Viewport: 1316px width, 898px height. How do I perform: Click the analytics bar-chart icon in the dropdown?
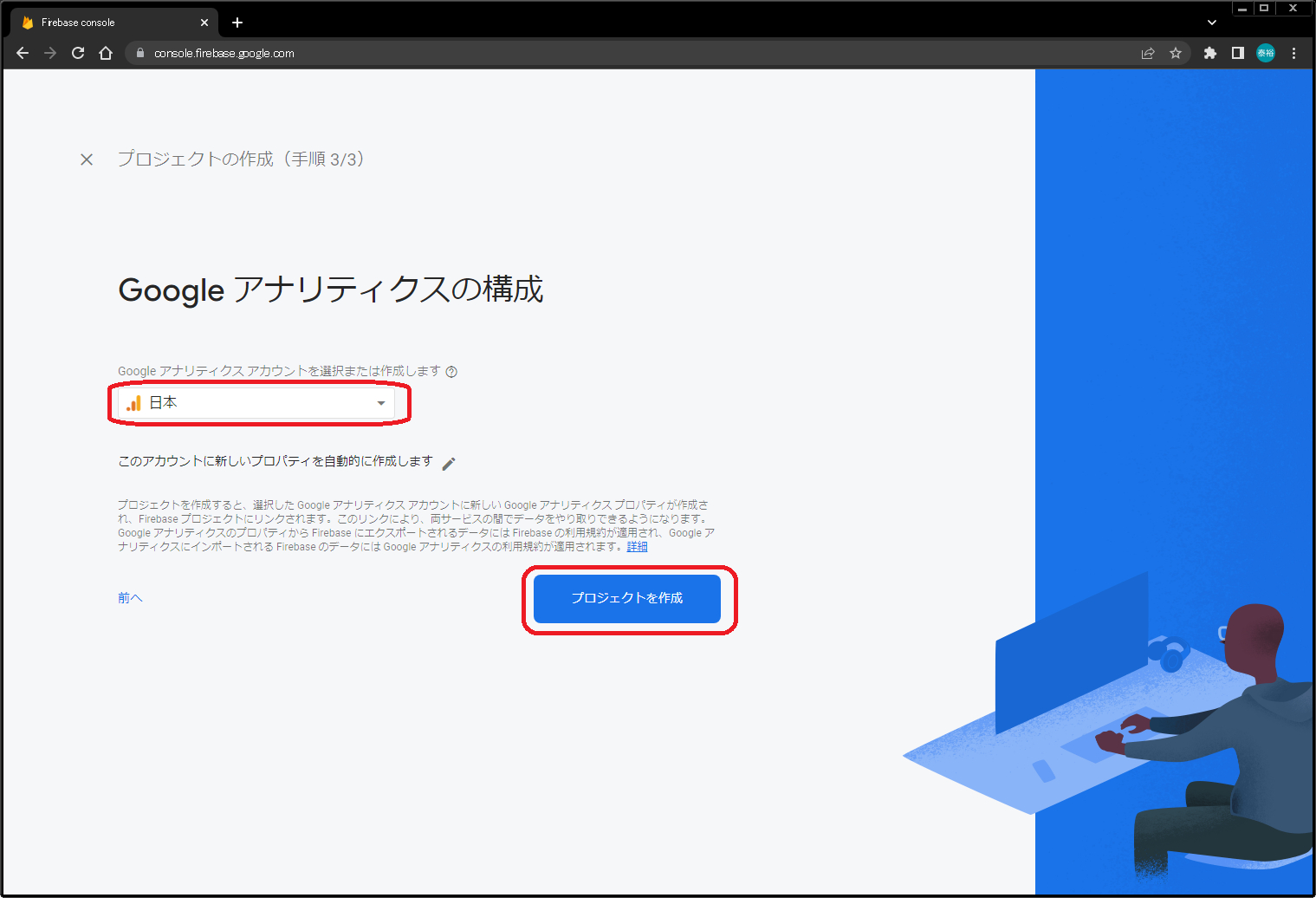133,403
